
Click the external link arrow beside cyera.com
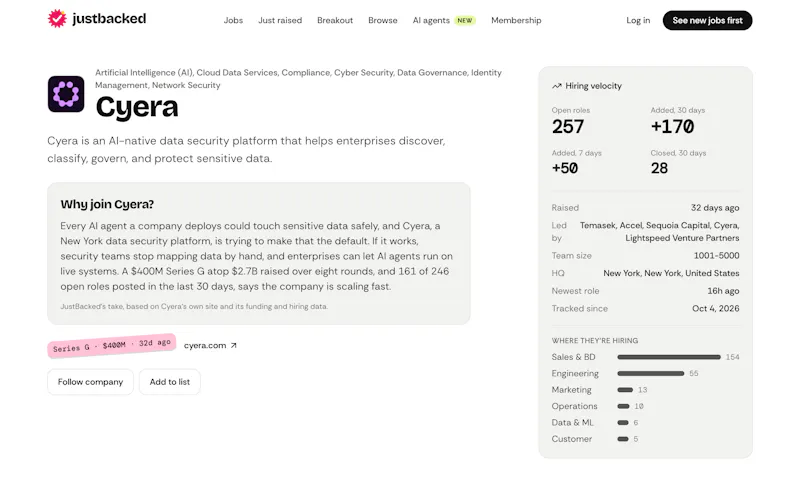[x=234, y=345]
